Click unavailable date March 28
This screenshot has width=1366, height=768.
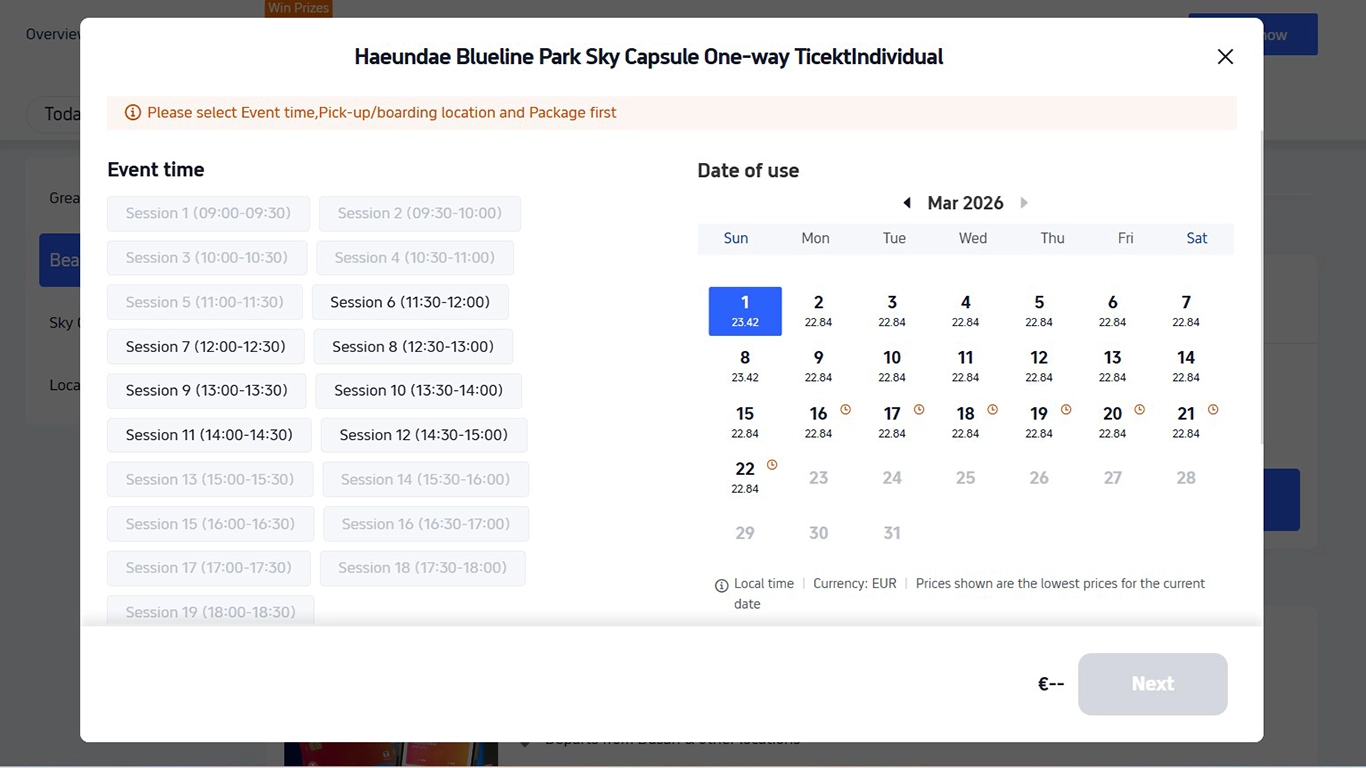(1186, 478)
